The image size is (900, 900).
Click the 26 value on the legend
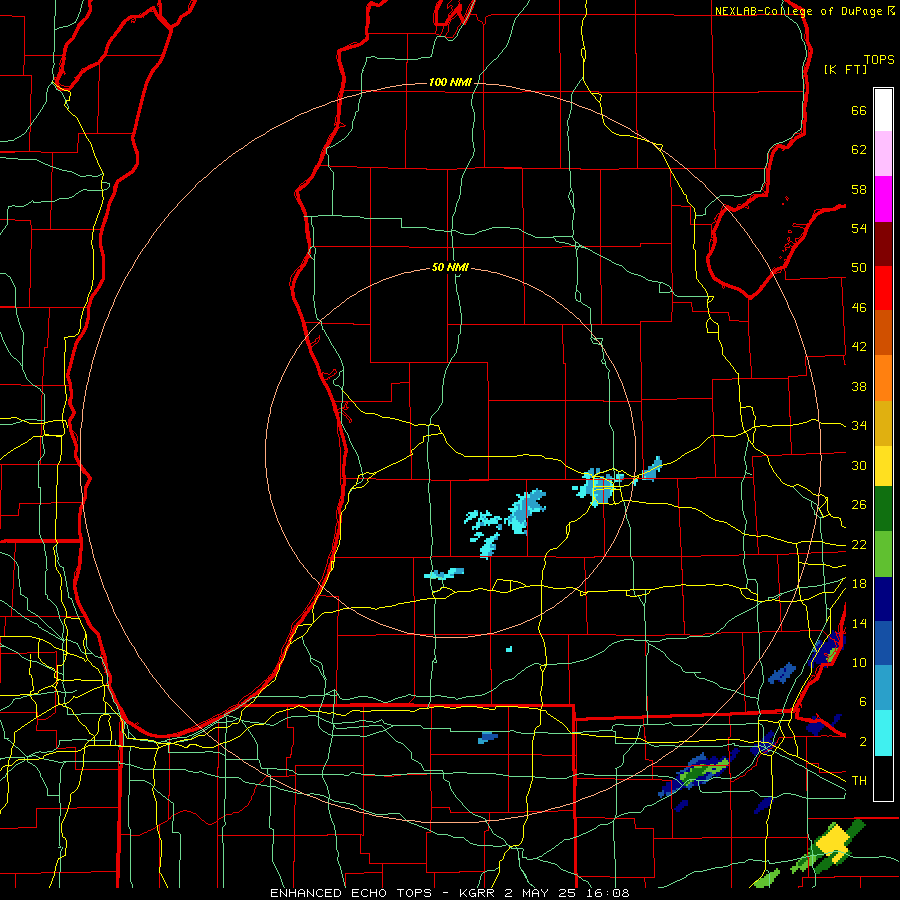(x=859, y=505)
